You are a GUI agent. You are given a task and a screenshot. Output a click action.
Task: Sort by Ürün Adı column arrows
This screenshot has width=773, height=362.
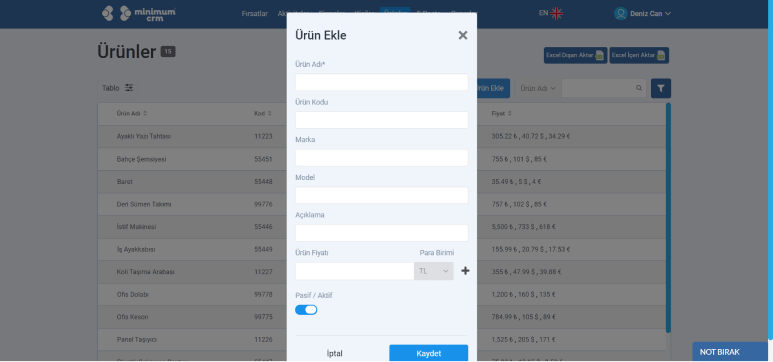(x=145, y=113)
